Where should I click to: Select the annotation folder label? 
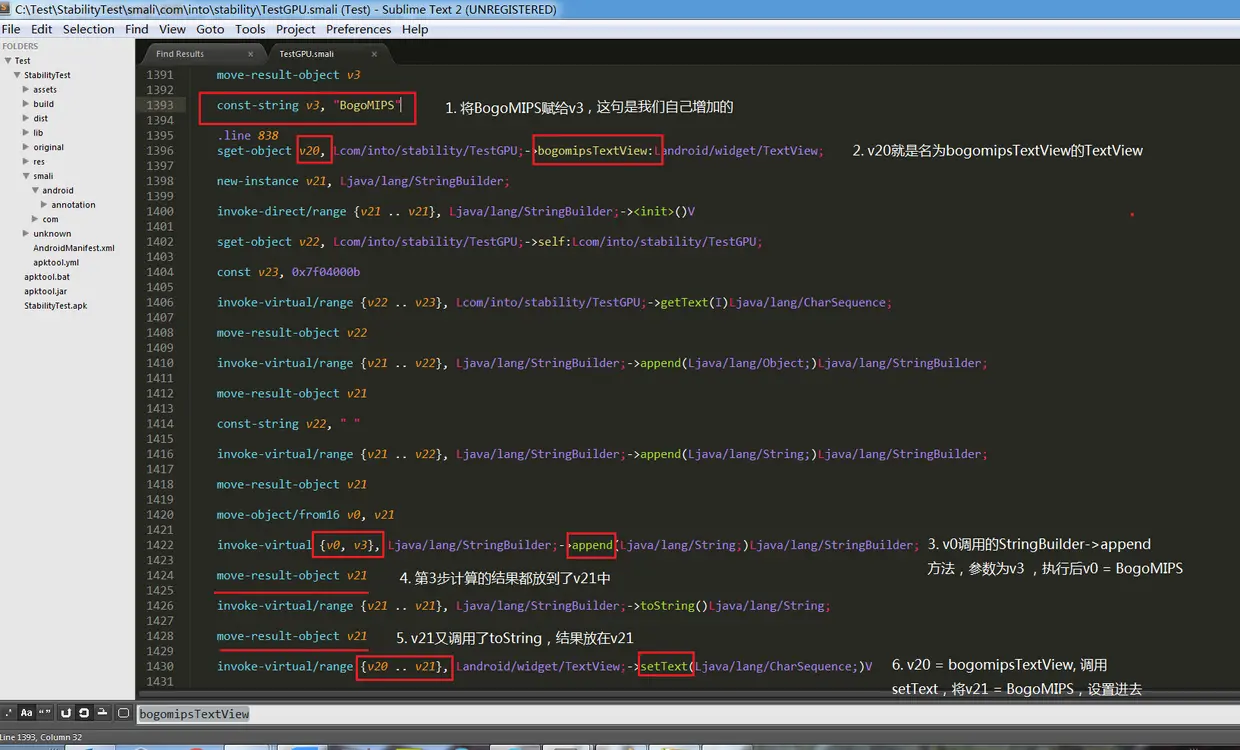(74, 205)
